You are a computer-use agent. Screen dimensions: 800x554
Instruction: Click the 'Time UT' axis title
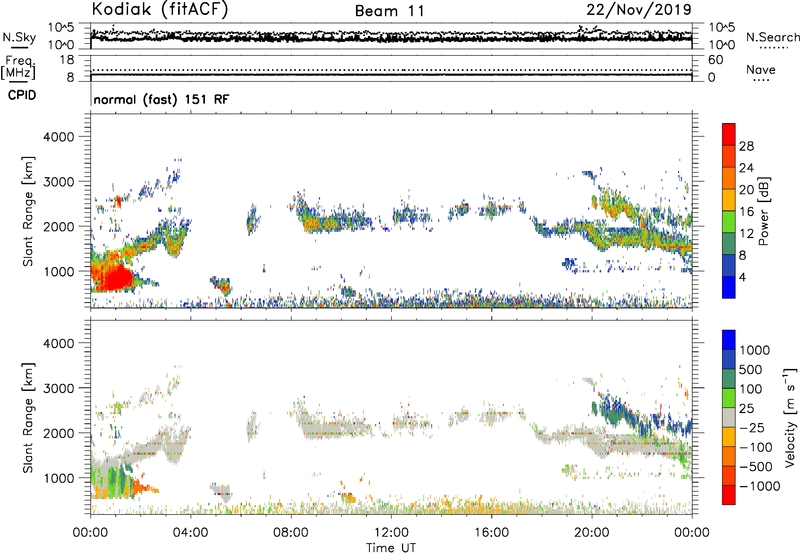tap(391, 548)
